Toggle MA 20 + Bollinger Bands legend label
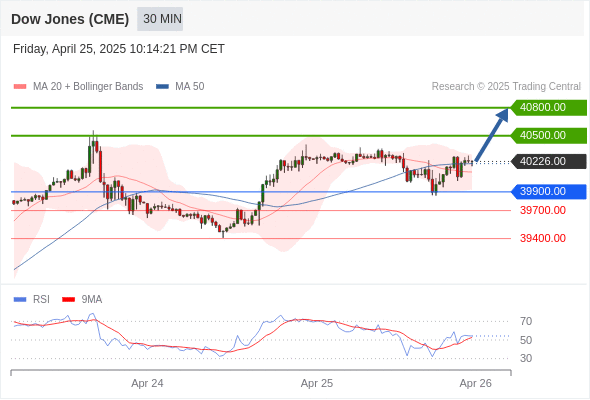The height and width of the screenshot is (400, 590). click(88, 87)
